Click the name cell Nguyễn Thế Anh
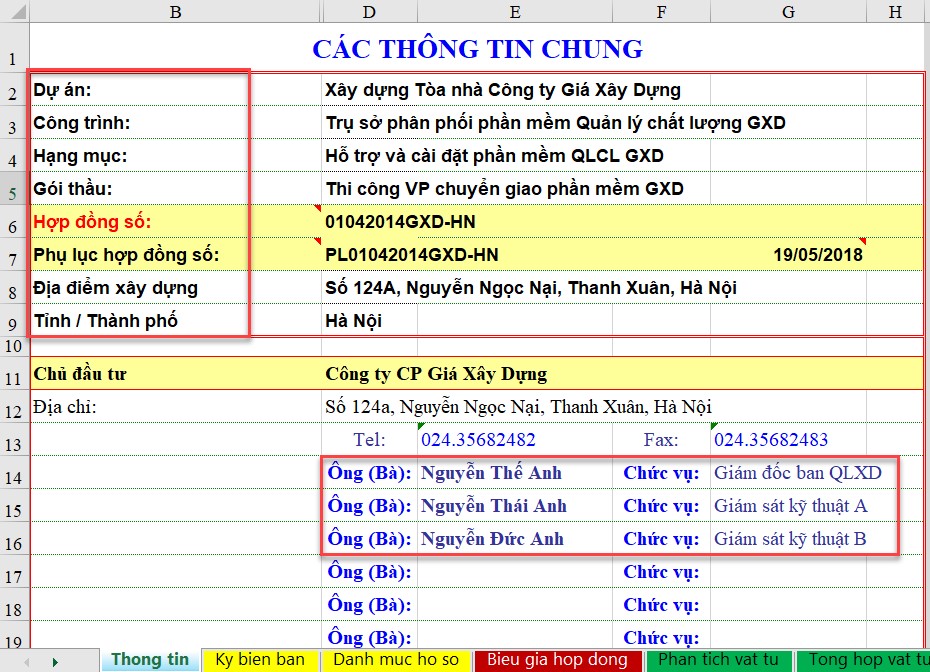 (x=491, y=473)
